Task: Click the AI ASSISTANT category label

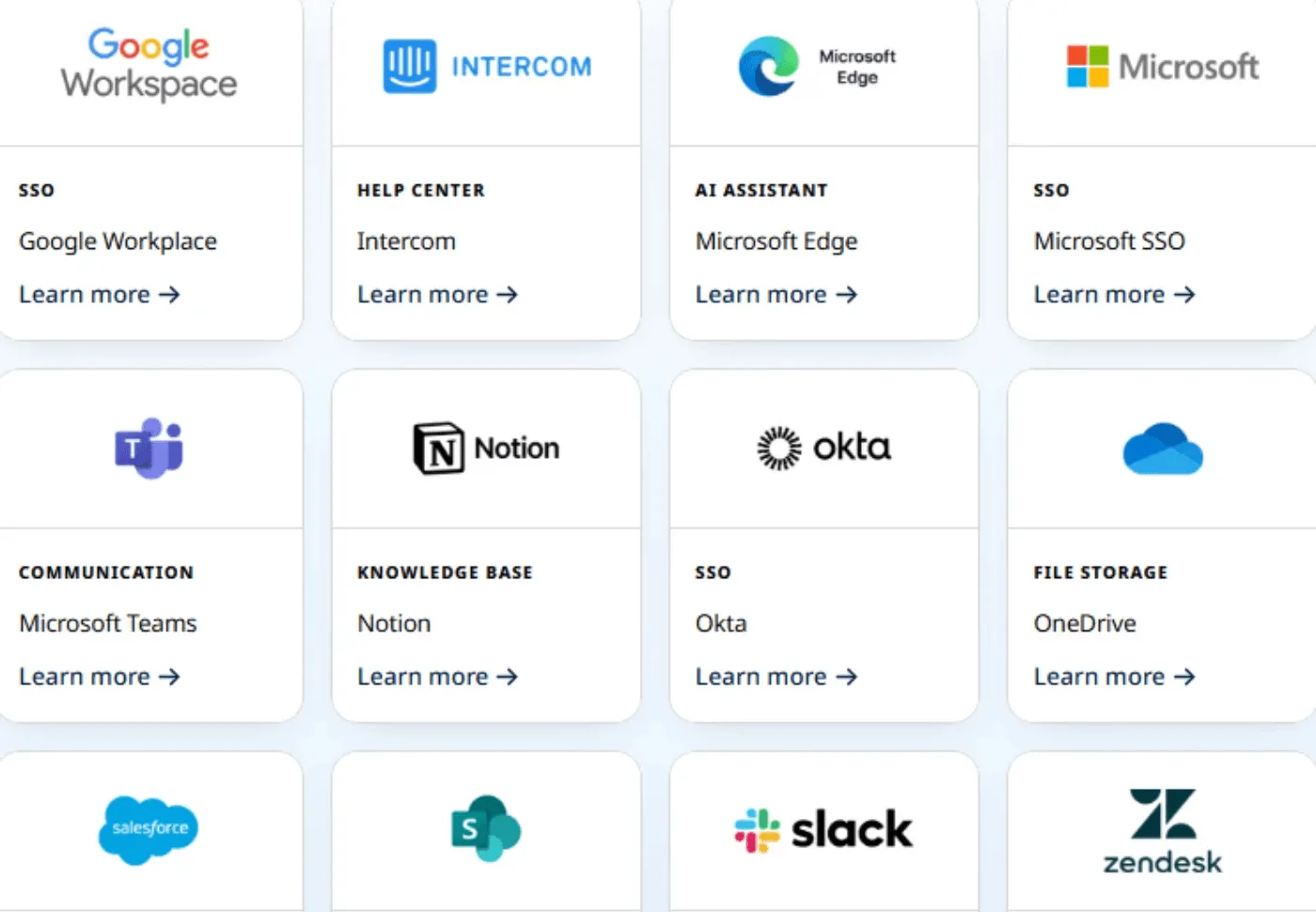Action: tap(761, 190)
